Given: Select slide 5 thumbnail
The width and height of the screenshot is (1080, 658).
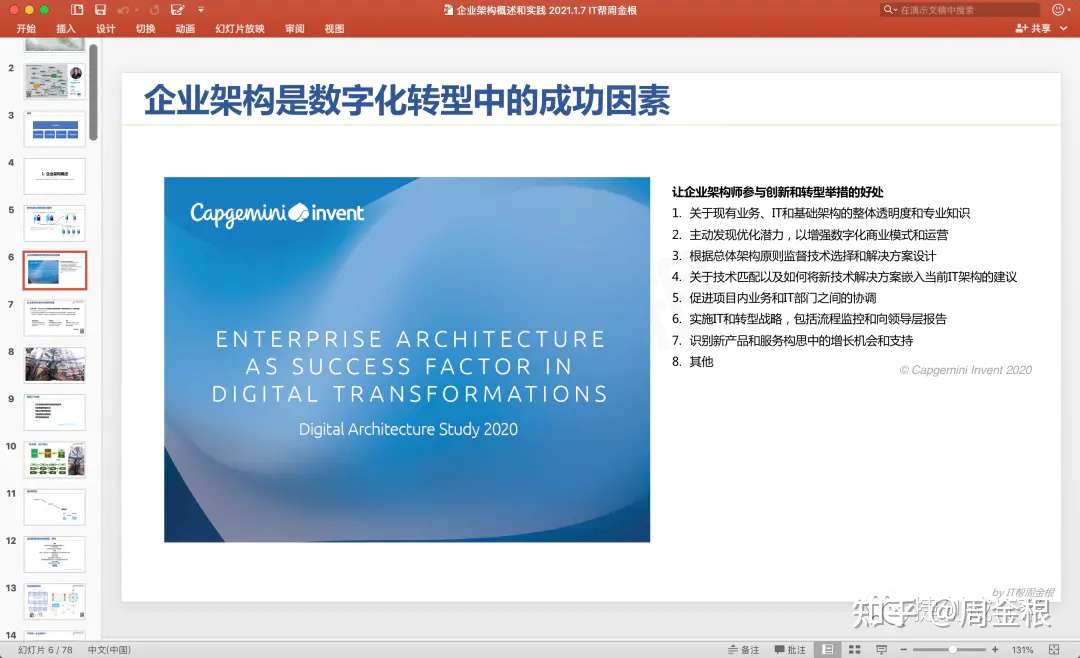Looking at the screenshot, I should [55, 223].
